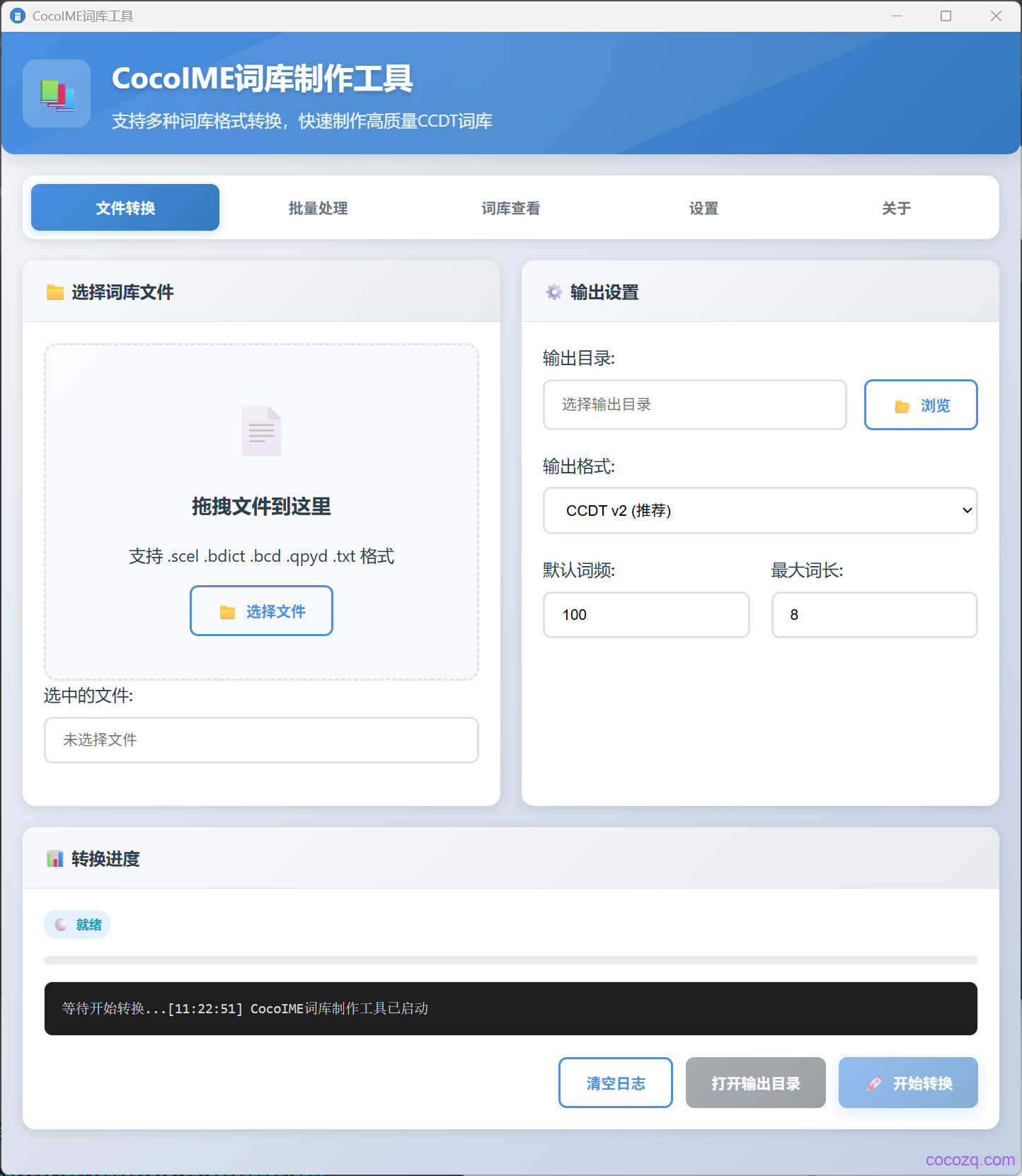Screen dimensions: 1022x1176
Task: Open the 词库查看 tab
Action: (x=510, y=208)
